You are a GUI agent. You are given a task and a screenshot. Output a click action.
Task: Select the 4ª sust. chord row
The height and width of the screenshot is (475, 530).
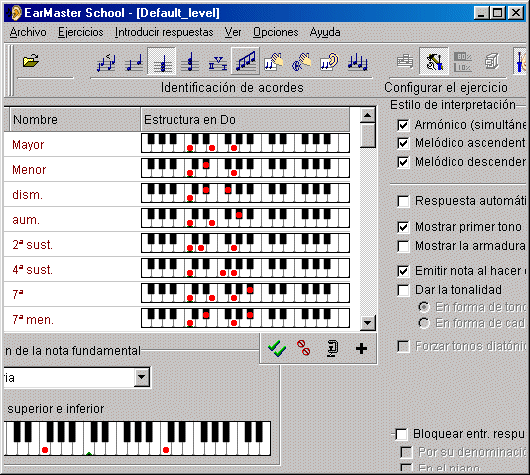(x=177, y=269)
